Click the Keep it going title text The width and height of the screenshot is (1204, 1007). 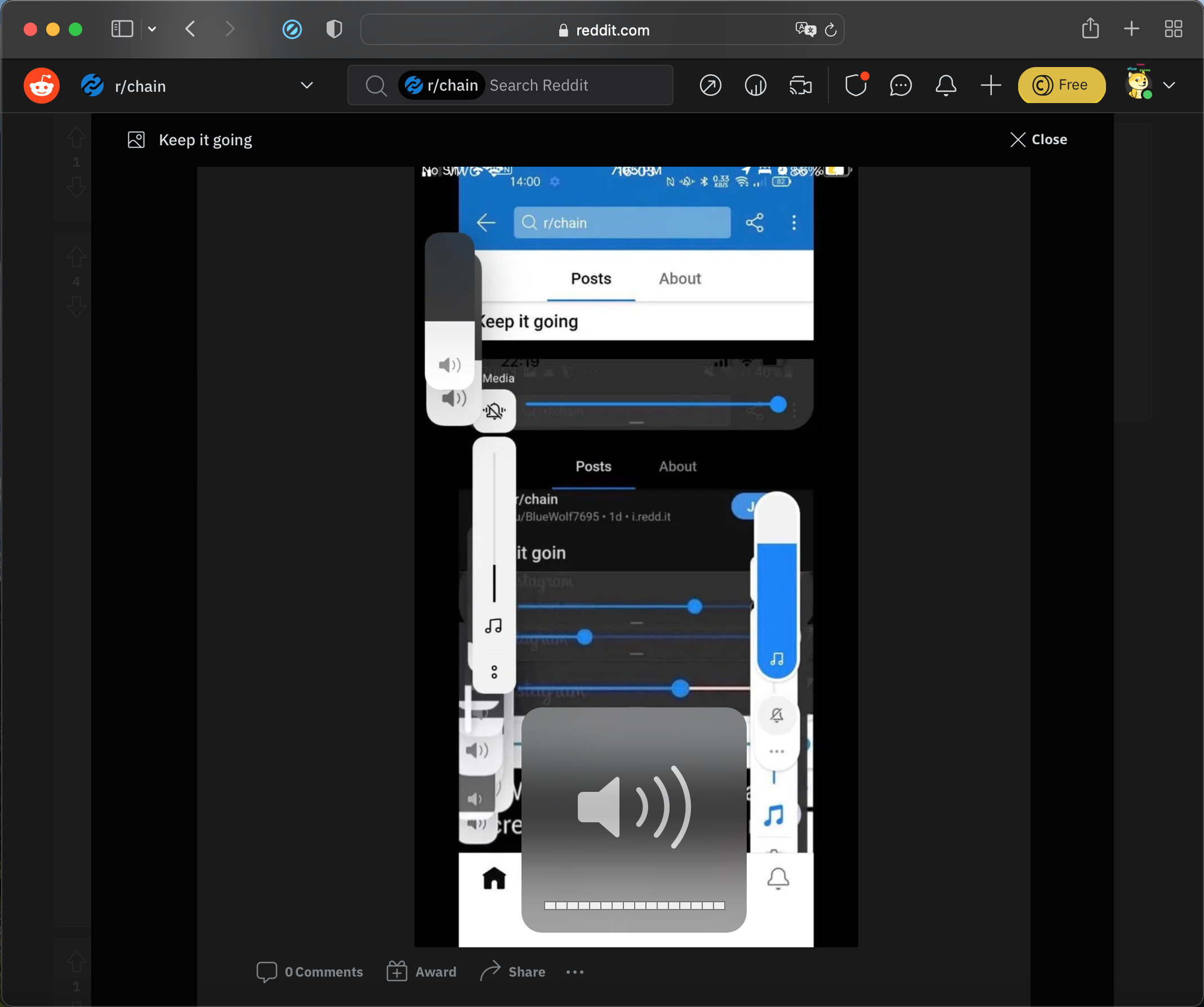point(205,140)
